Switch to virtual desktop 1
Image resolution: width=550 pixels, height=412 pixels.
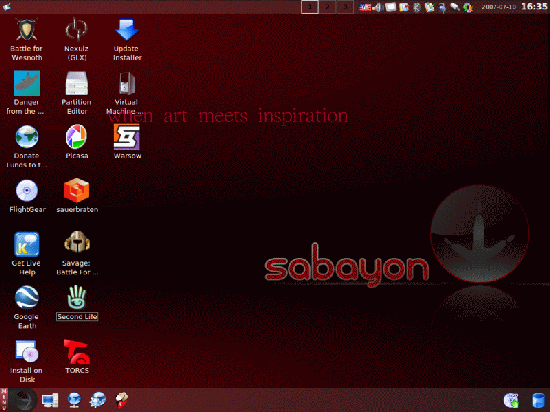[310, 7]
